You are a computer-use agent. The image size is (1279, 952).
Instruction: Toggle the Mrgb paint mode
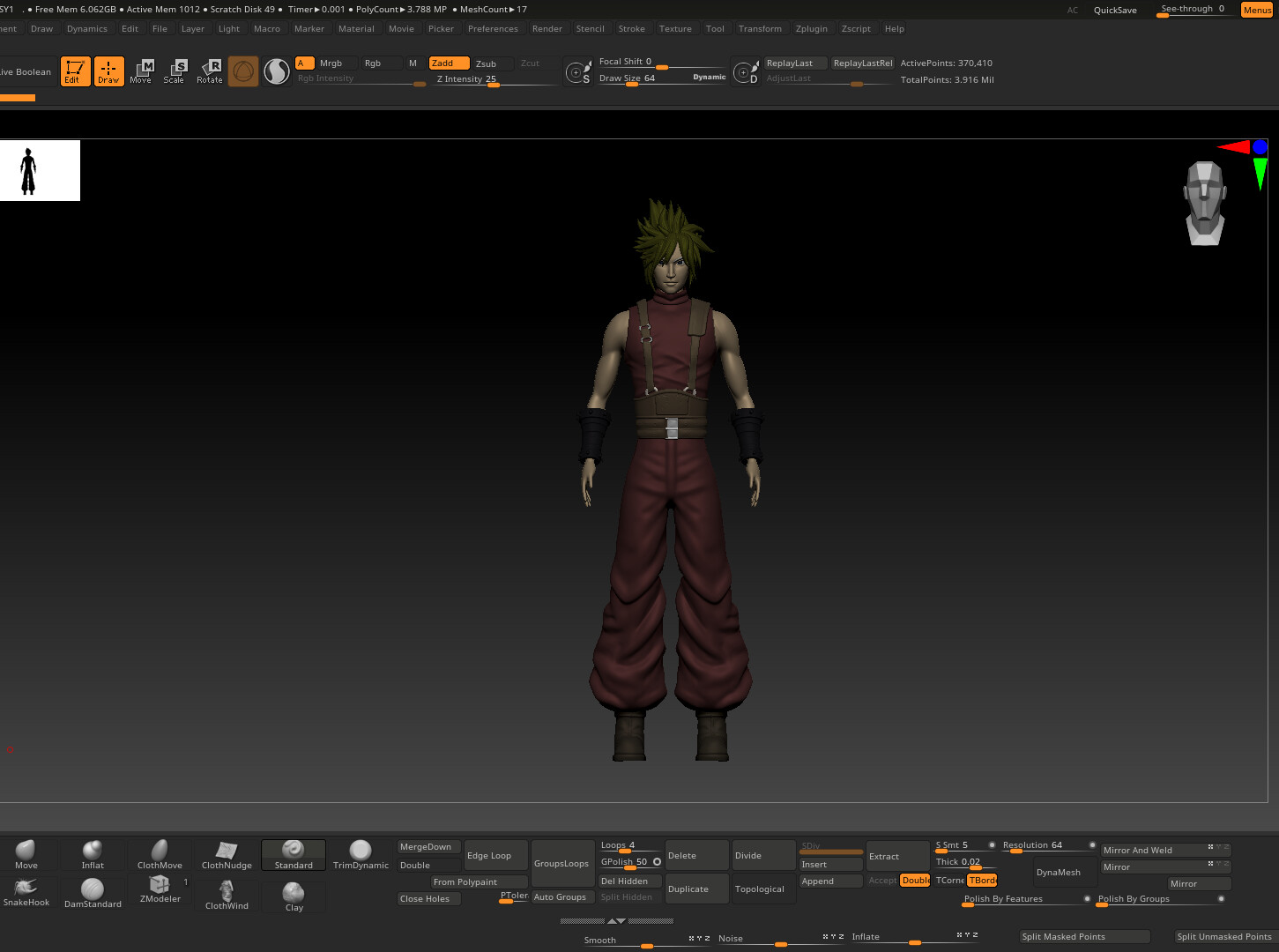tap(331, 63)
